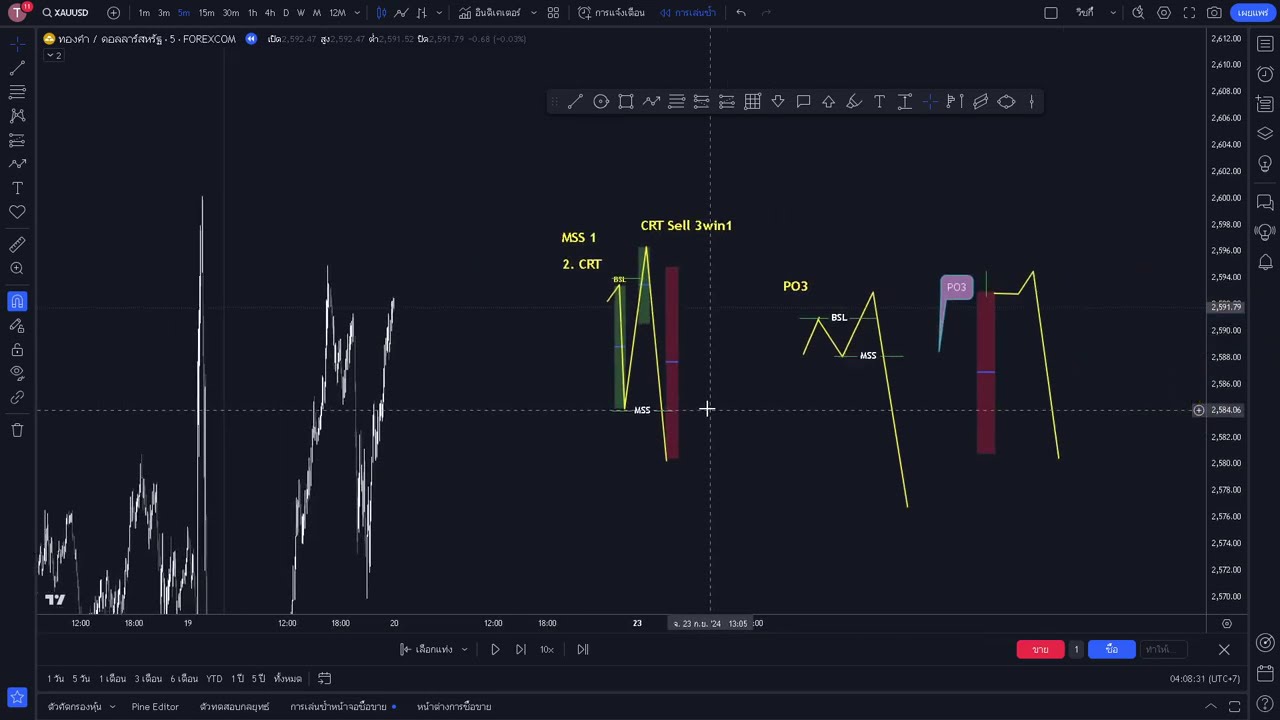Change the 10x replay speed
Screen dimensions: 1280x720
[x=547, y=650]
